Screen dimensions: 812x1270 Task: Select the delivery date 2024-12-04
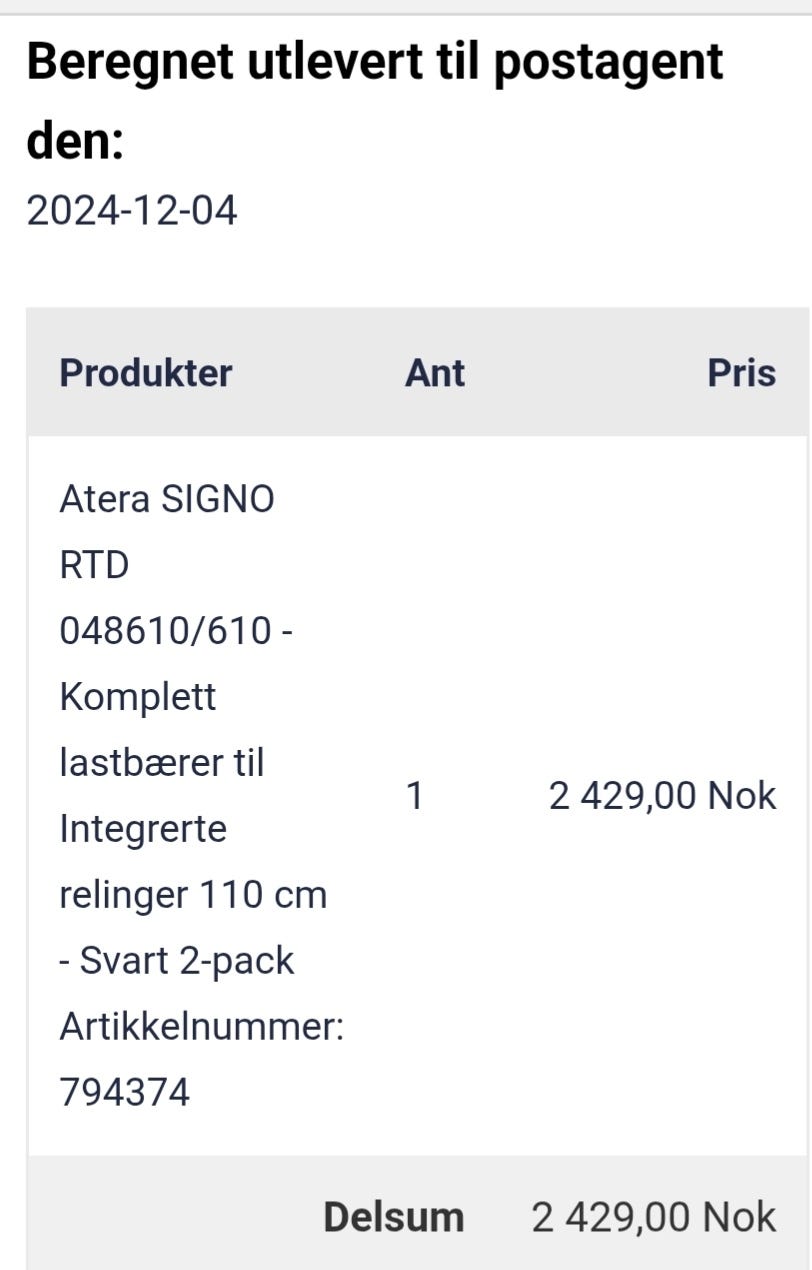coord(132,211)
